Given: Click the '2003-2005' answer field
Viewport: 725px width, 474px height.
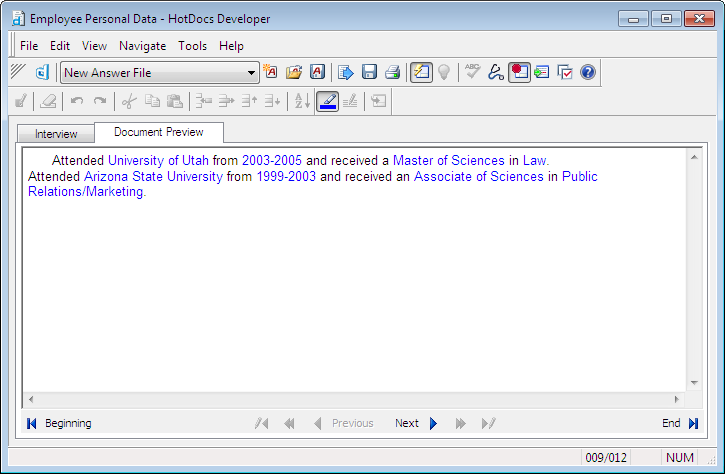Looking at the screenshot, I should click(272, 160).
